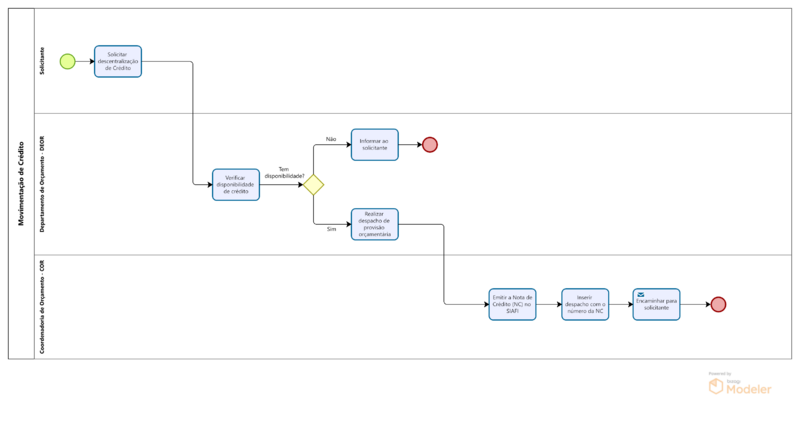Select the 'Solicitante' lane label
The height and width of the screenshot is (435, 800).
(42, 61)
